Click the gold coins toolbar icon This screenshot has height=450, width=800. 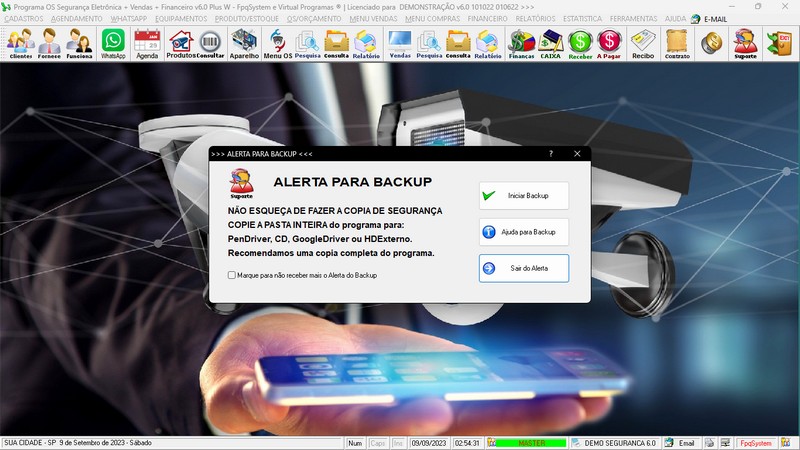[711, 43]
